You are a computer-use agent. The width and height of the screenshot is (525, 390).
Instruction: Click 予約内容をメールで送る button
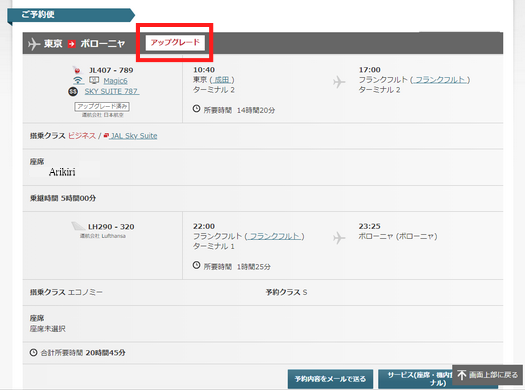330,379
